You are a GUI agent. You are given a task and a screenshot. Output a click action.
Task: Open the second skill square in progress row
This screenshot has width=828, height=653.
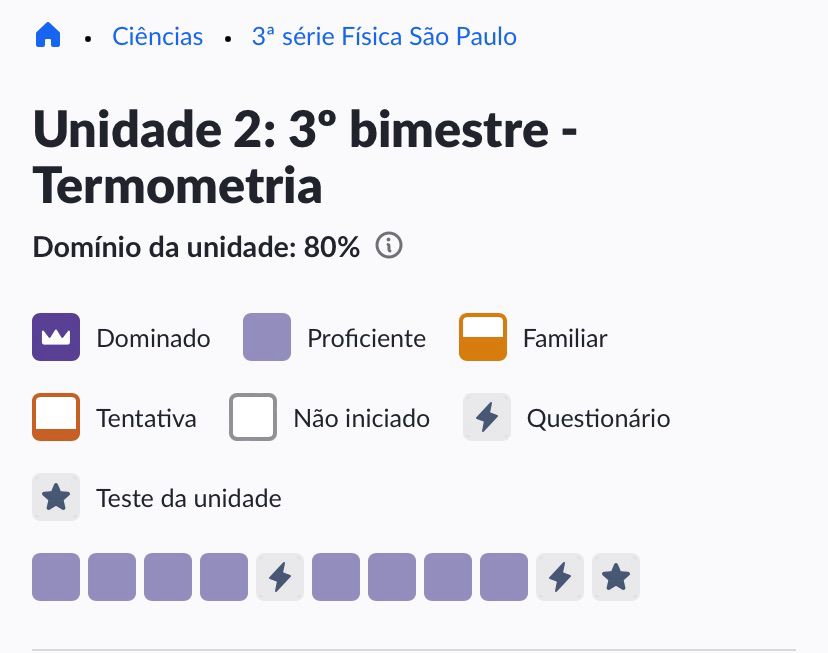click(x=112, y=577)
